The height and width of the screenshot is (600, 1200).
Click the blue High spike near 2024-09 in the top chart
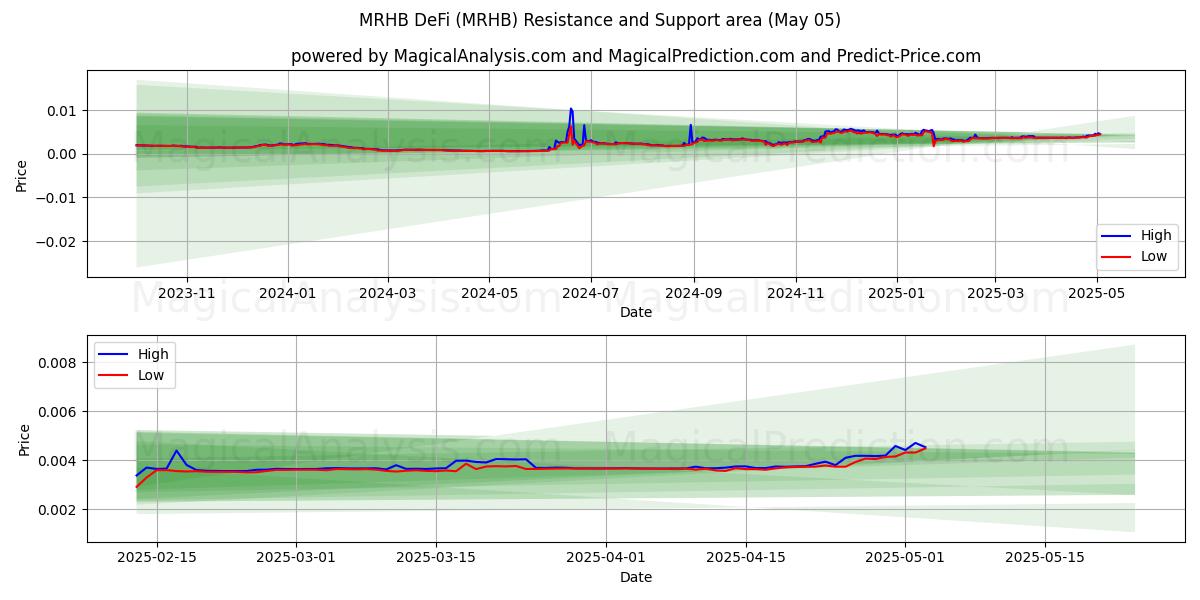(690, 126)
